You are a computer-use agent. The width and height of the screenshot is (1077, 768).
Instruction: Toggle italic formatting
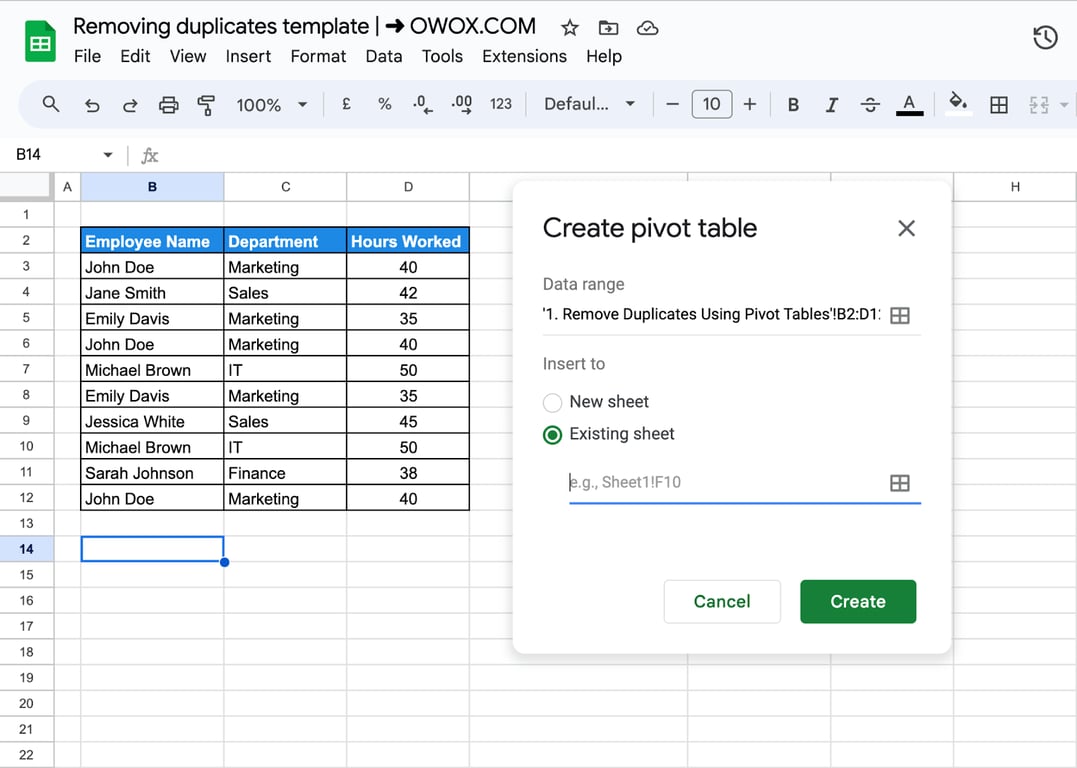point(832,104)
